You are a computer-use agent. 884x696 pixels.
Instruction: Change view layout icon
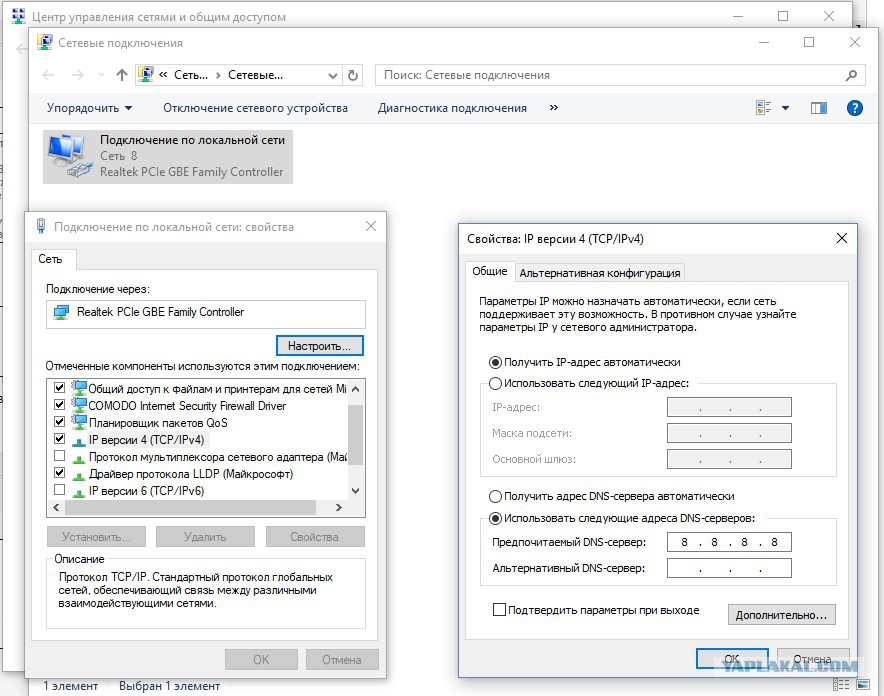click(763, 108)
